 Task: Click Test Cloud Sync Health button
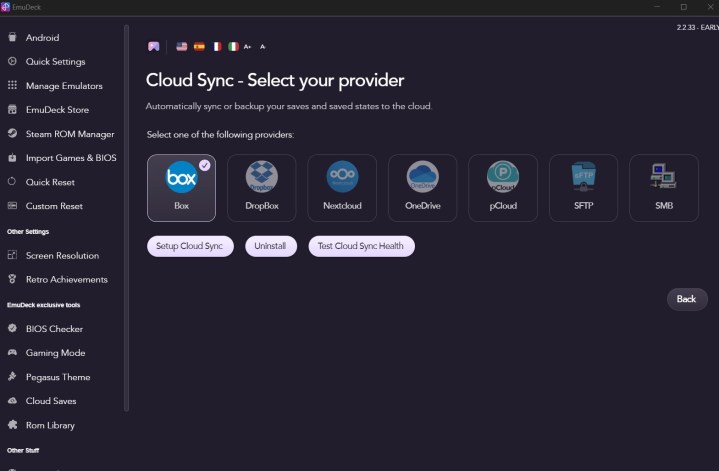361,246
